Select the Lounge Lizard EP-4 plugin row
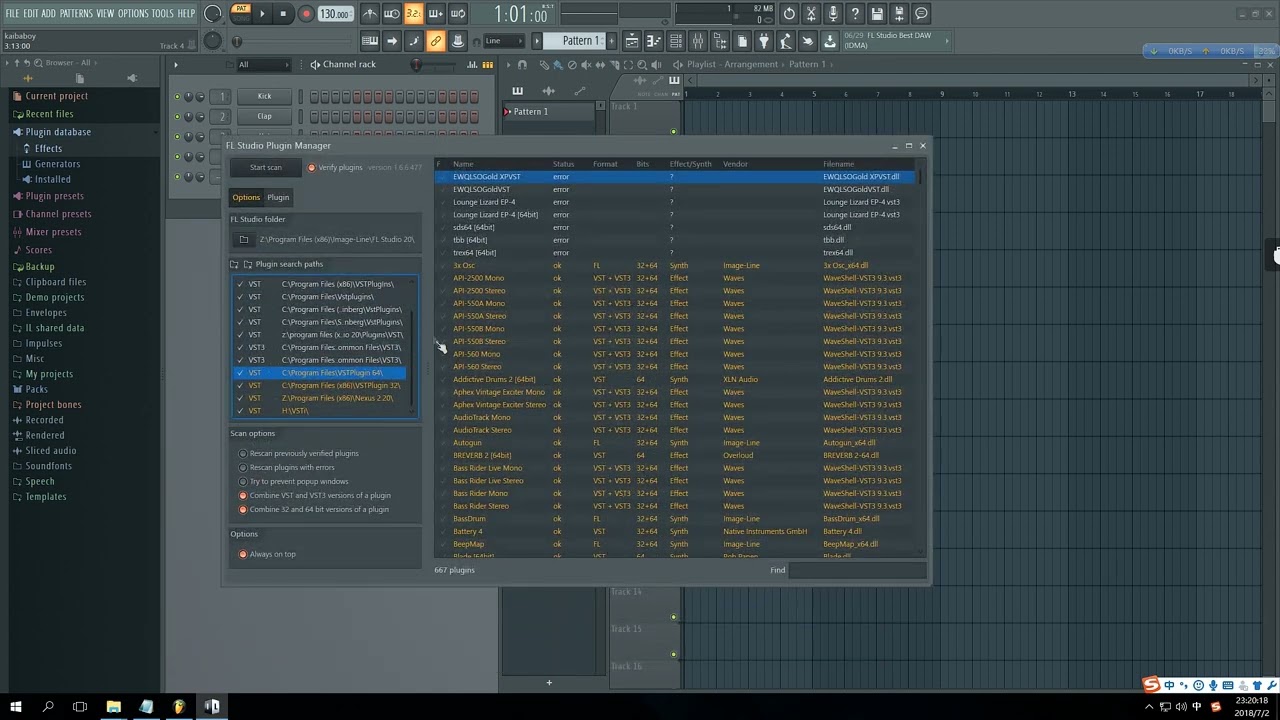This screenshot has width=1280, height=720. pyautogui.click(x=676, y=202)
